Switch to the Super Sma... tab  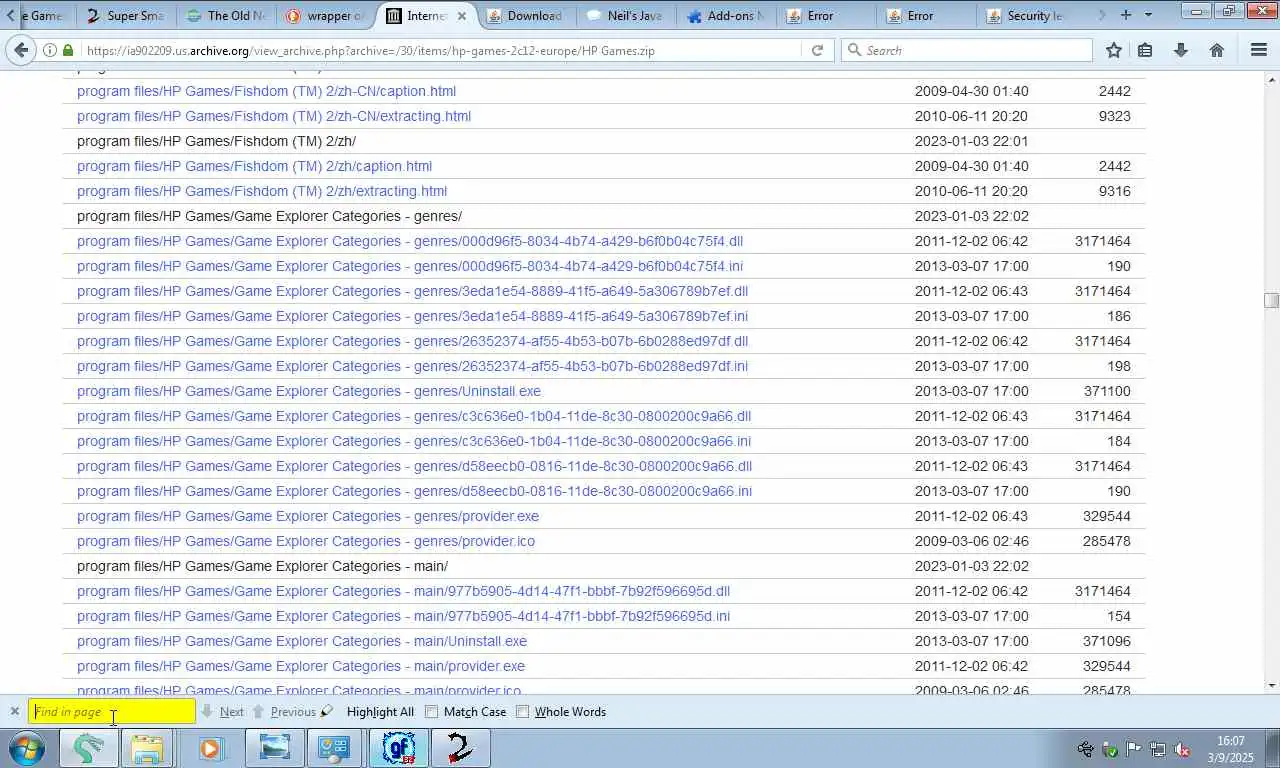click(124, 15)
